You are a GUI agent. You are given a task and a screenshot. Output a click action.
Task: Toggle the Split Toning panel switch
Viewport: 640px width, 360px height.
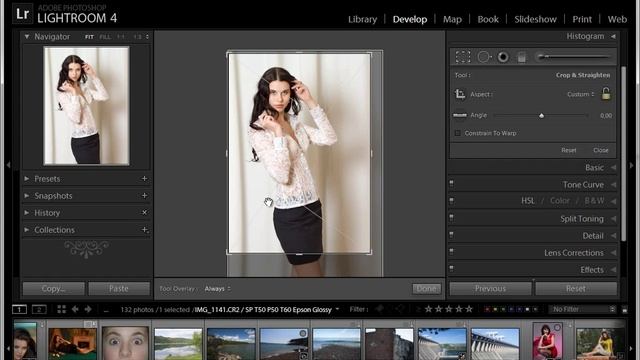(451, 218)
